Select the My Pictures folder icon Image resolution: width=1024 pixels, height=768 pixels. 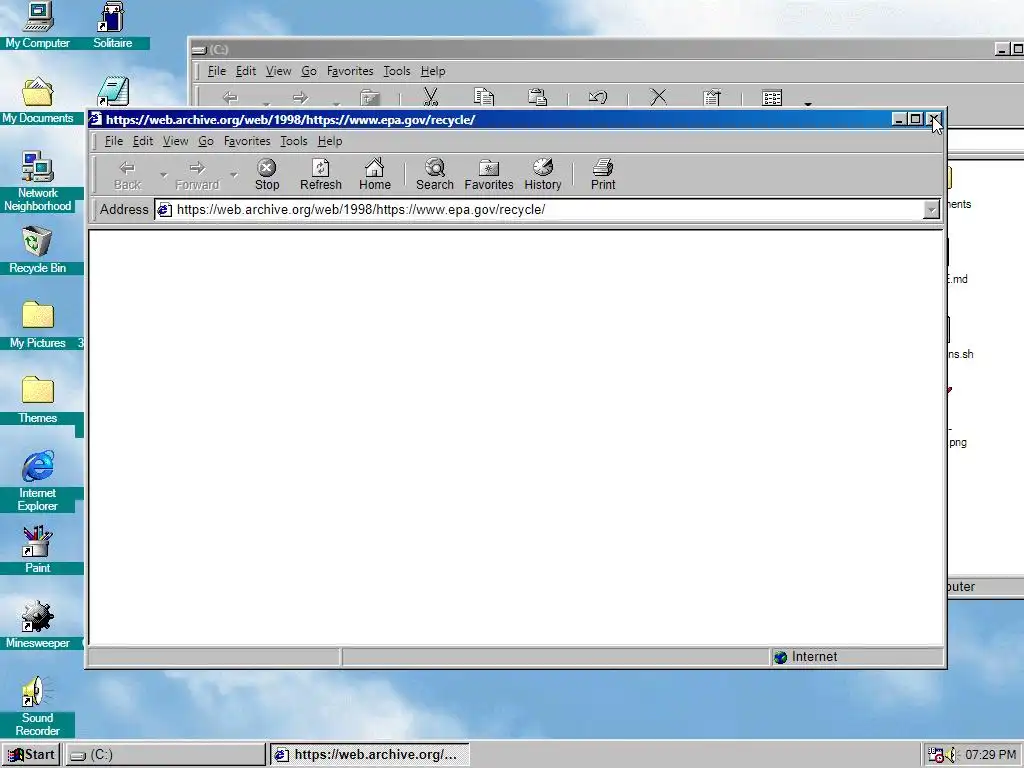click(x=37, y=325)
